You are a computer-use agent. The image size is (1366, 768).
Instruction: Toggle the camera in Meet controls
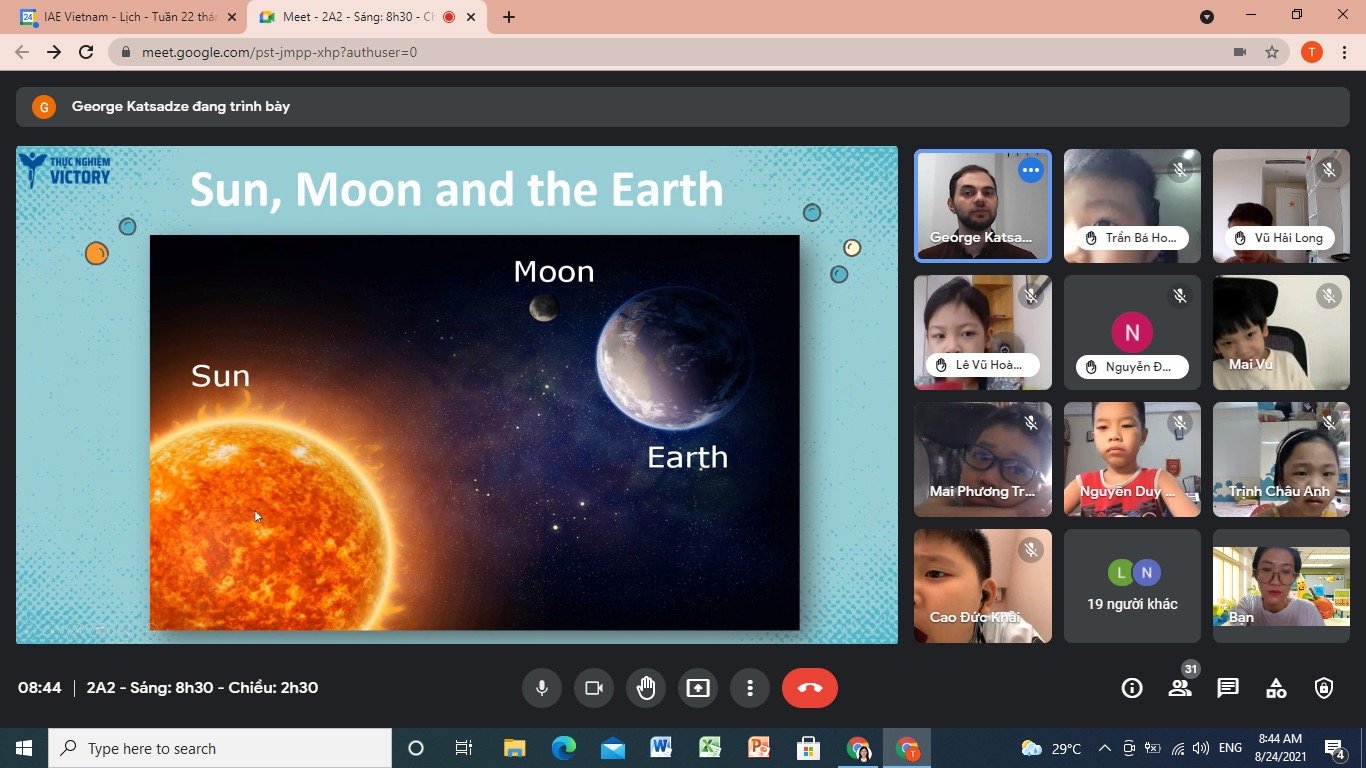click(594, 688)
